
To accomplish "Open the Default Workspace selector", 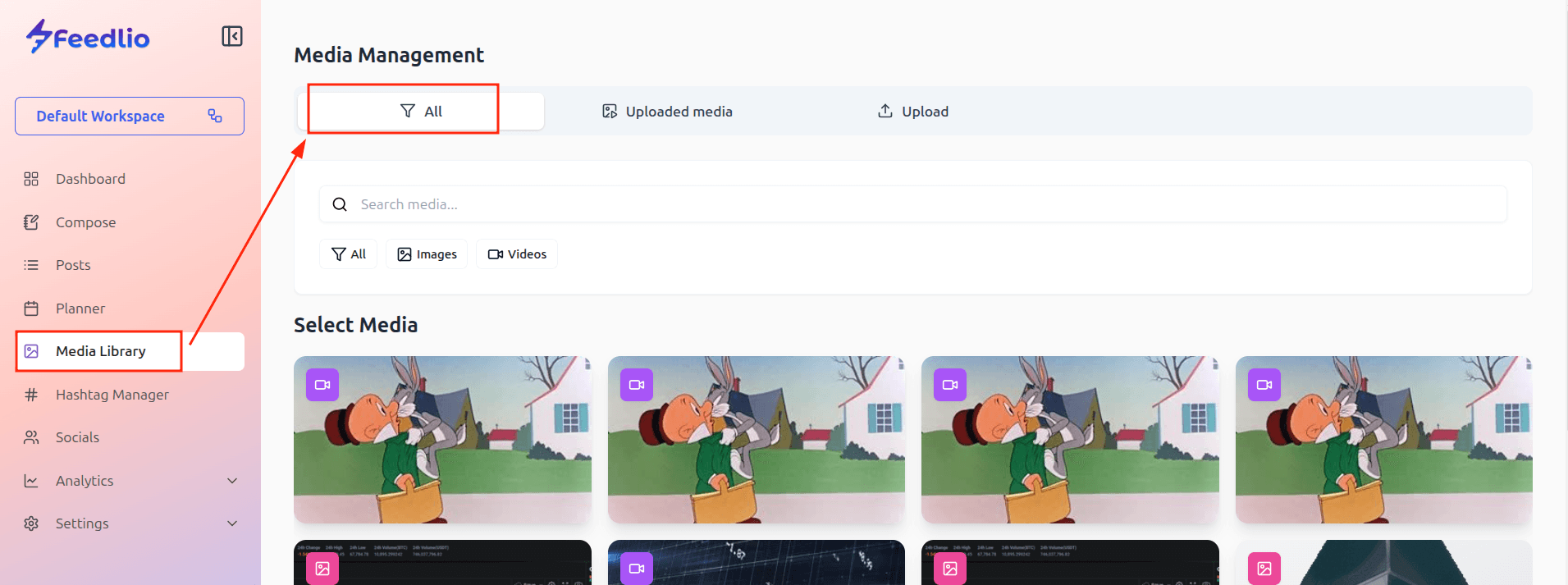I will point(101,116).
